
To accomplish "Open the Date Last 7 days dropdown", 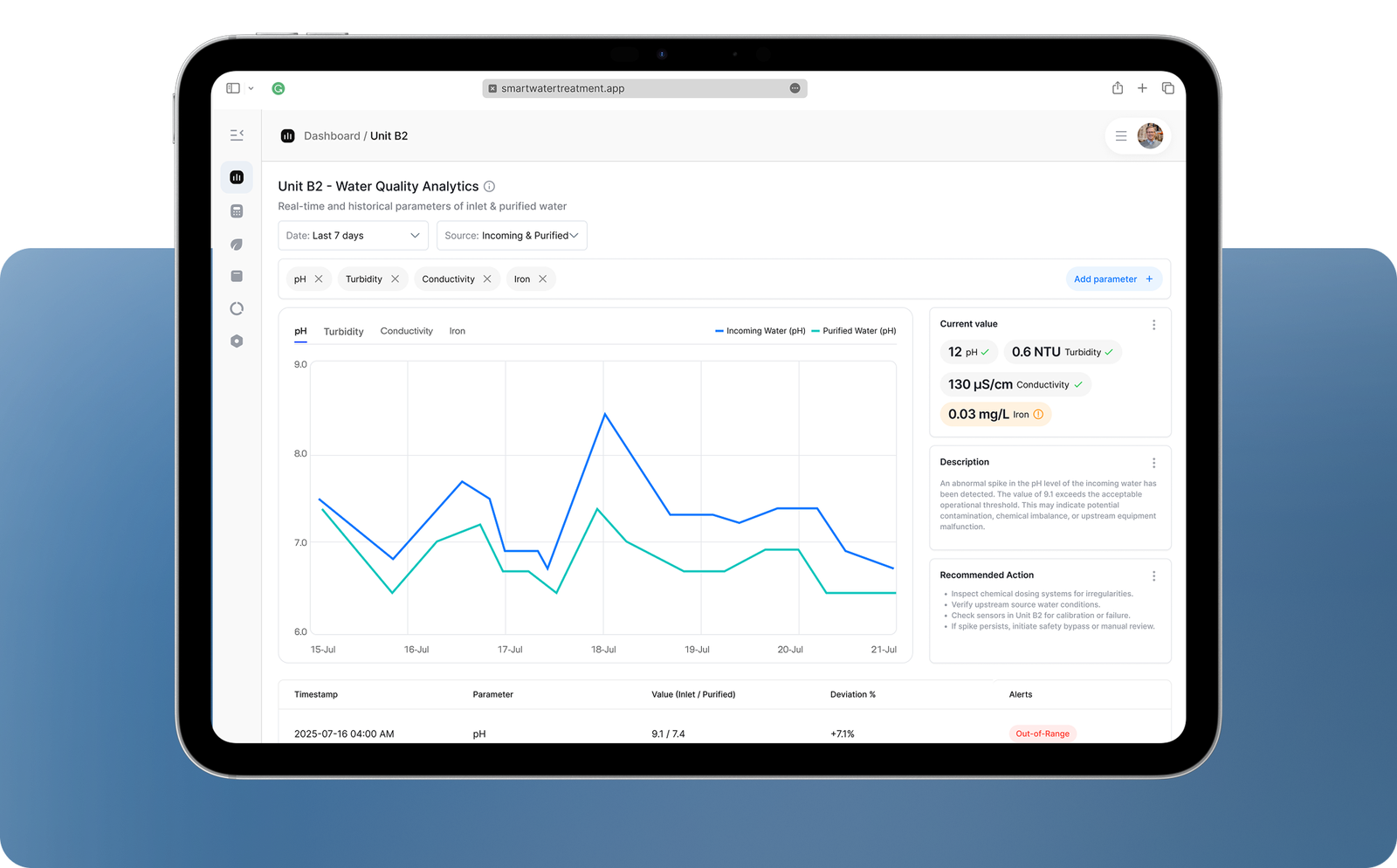I will pos(353,236).
